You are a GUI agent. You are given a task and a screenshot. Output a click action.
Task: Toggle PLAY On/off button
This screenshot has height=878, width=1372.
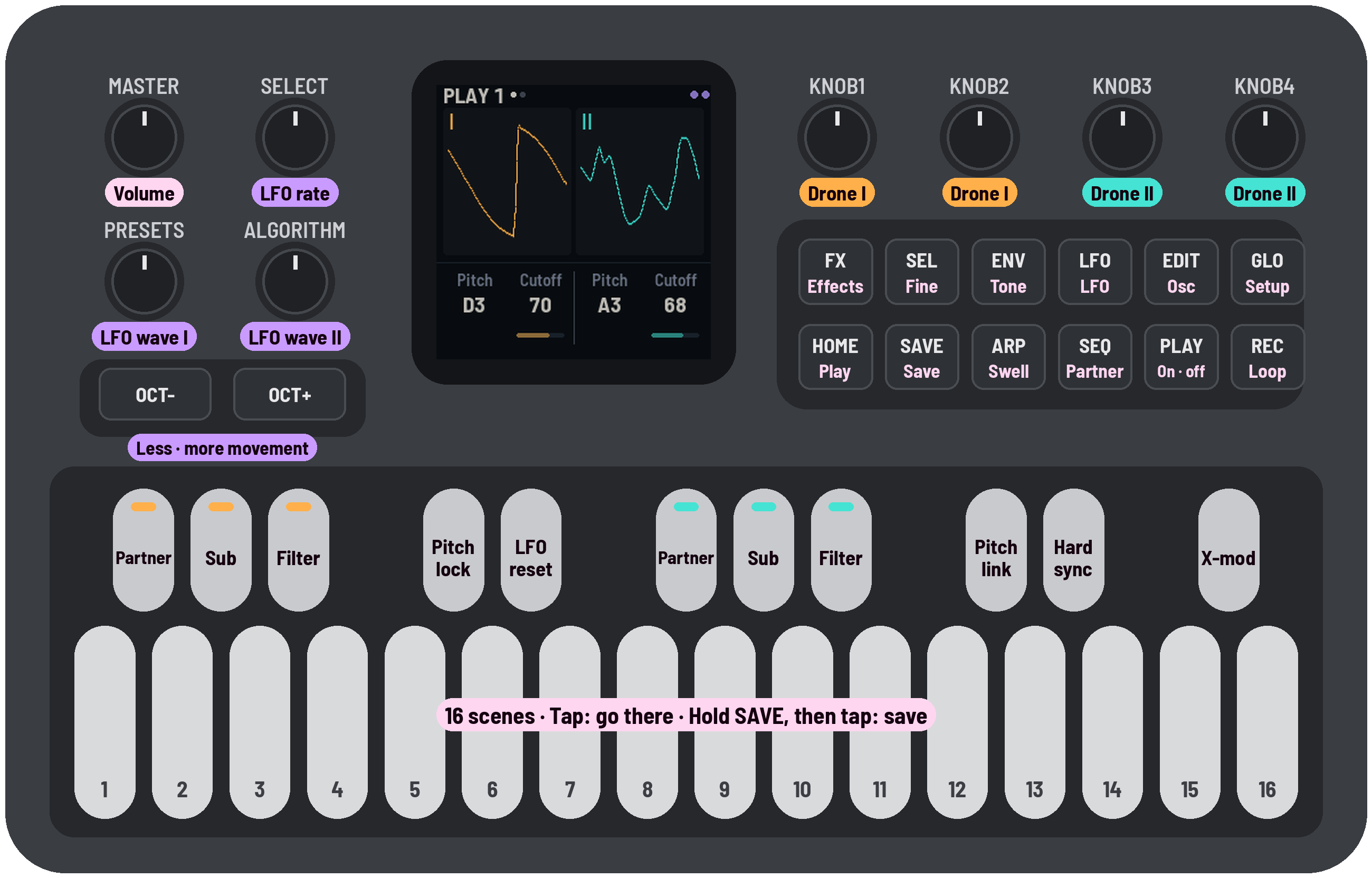click(1180, 357)
